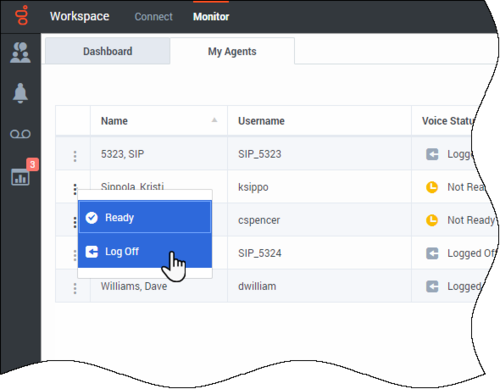Click the Name column sort arrow
Image resolution: width=500 pixels, height=389 pixels.
[214, 120]
